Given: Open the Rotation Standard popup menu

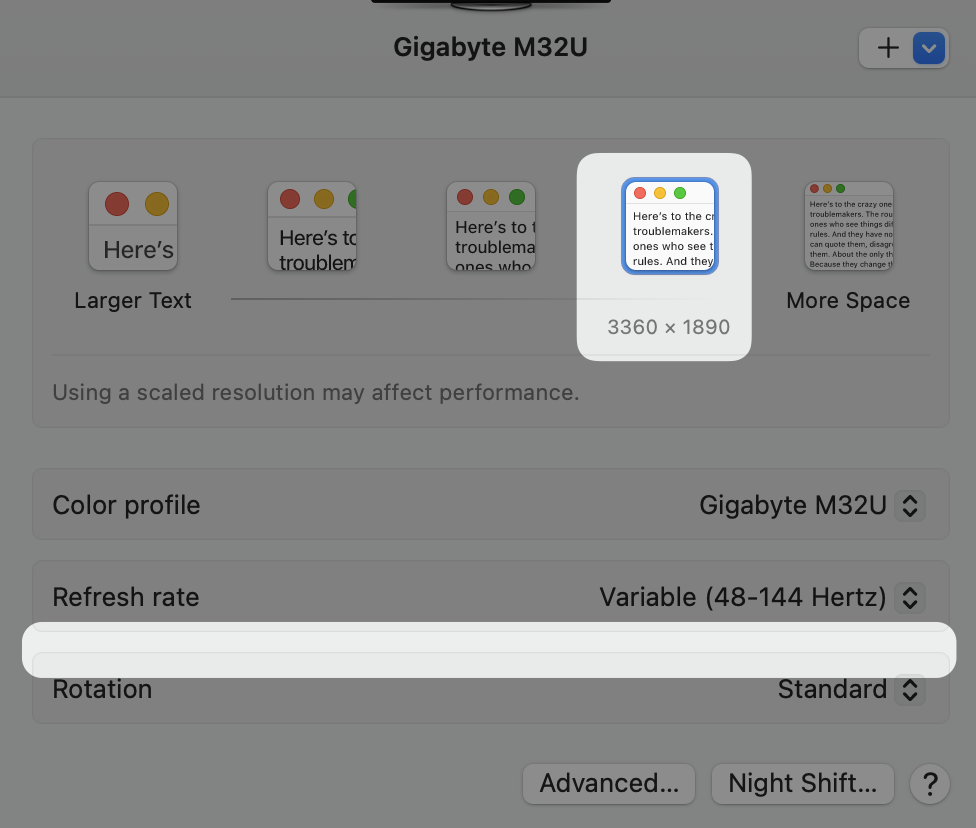Looking at the screenshot, I should [851, 689].
